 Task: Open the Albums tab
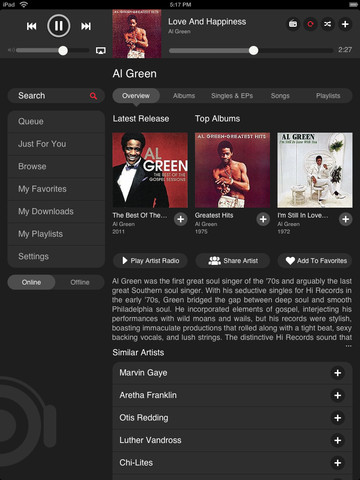(x=184, y=96)
